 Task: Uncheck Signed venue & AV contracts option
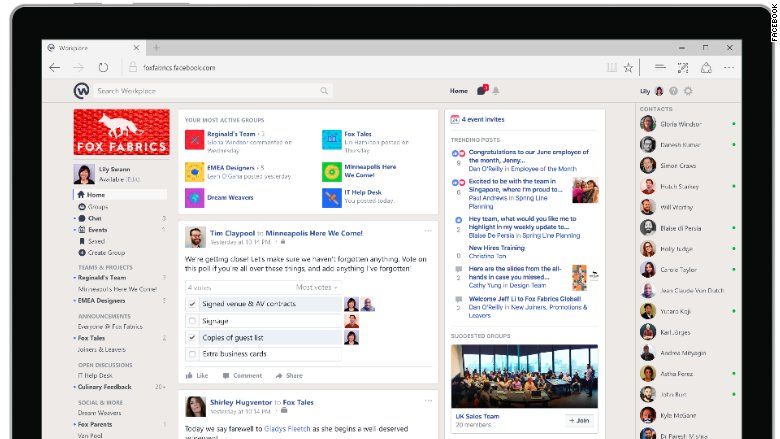pos(193,304)
